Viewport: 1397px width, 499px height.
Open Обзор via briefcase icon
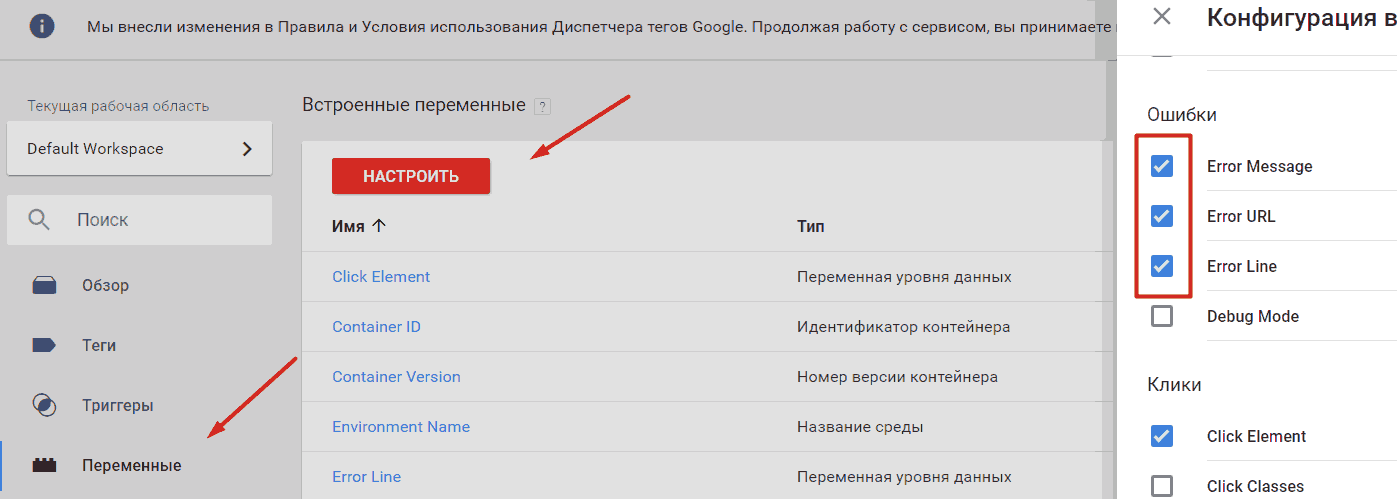tap(44, 286)
